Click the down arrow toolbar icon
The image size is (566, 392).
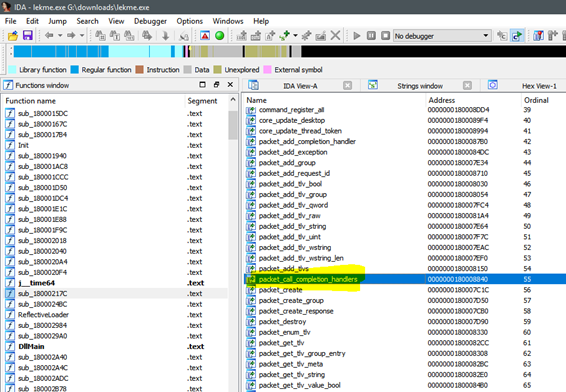coord(165,35)
